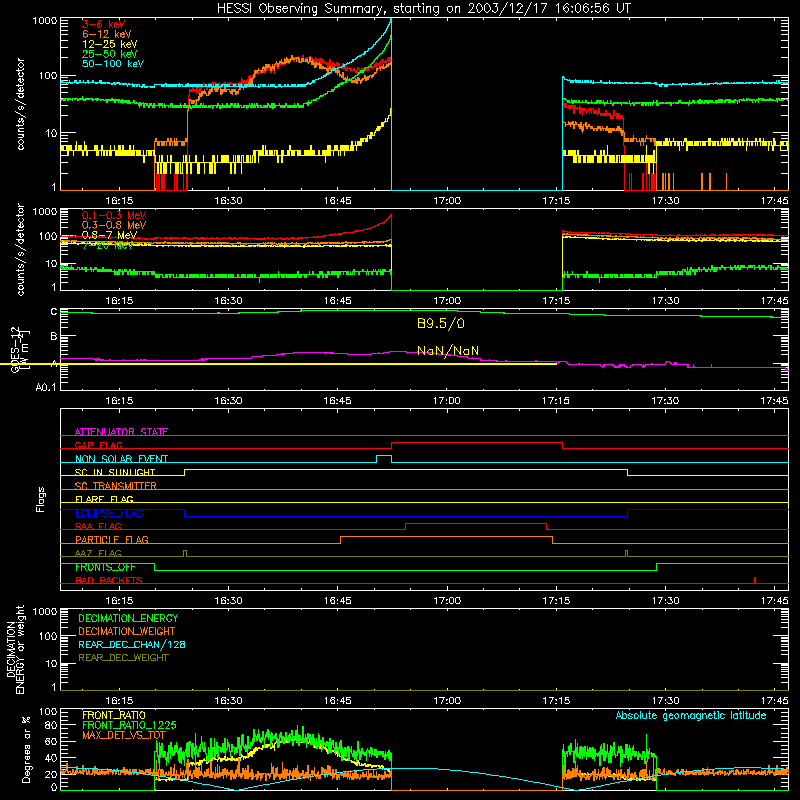800x800 pixels.
Task: Click the second AAZ_FLAG pulse
Action: 627,554
